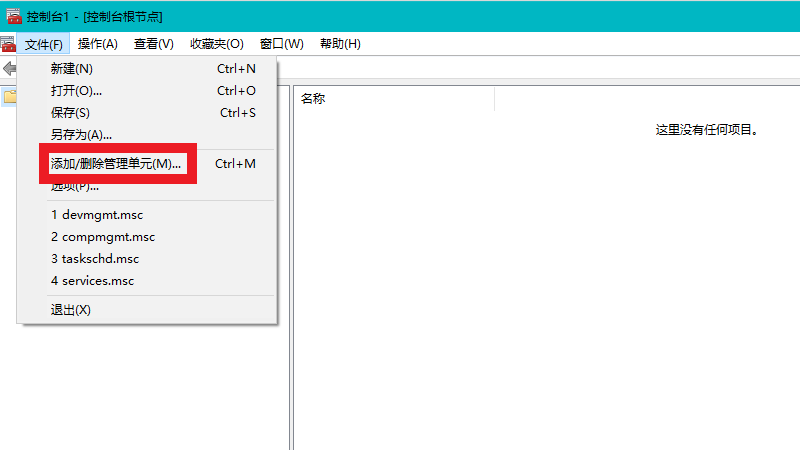Select the console root folder icon
800x450 pixels.
(x=9, y=97)
